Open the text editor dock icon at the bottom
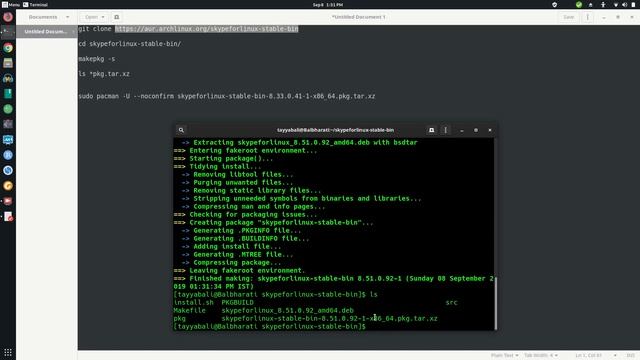The width and height of the screenshot is (640, 360). tap(8, 216)
